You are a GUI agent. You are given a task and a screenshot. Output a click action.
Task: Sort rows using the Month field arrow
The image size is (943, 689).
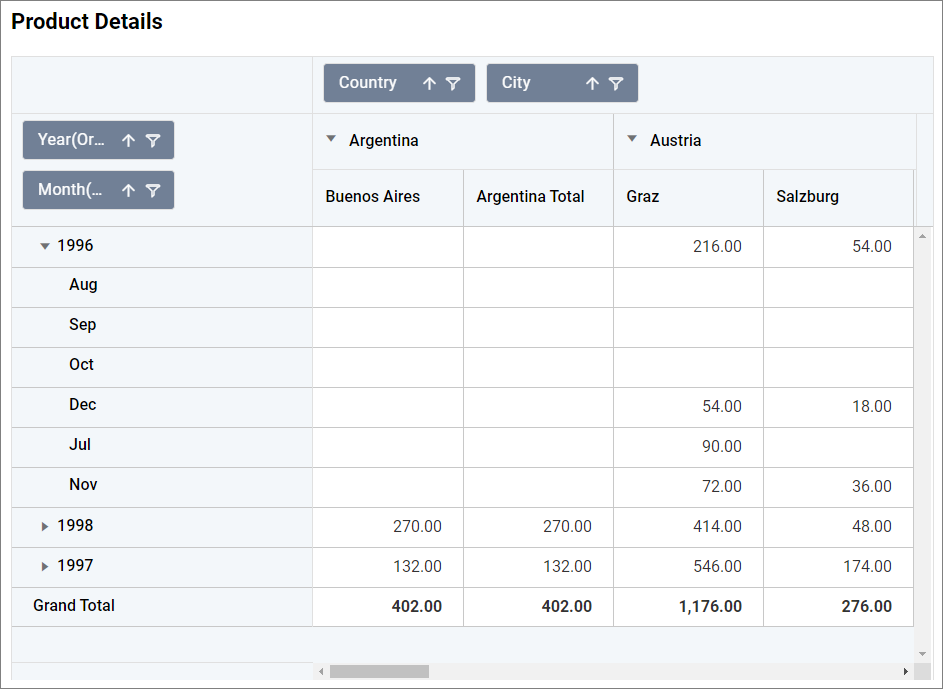(128, 191)
